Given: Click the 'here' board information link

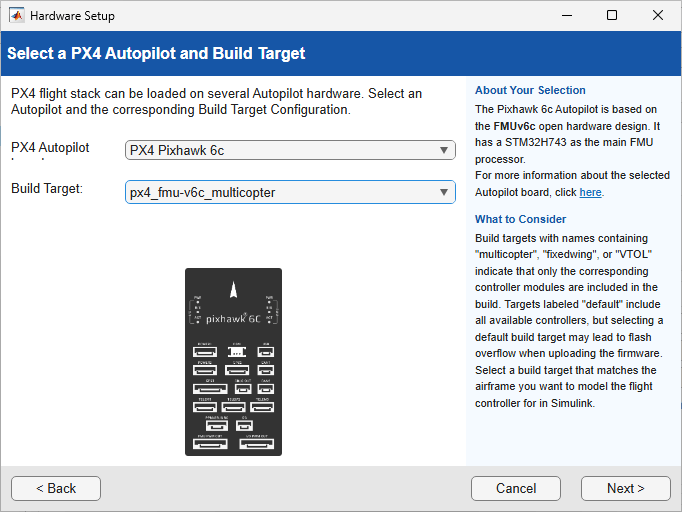Looking at the screenshot, I should pyautogui.click(x=590, y=192).
